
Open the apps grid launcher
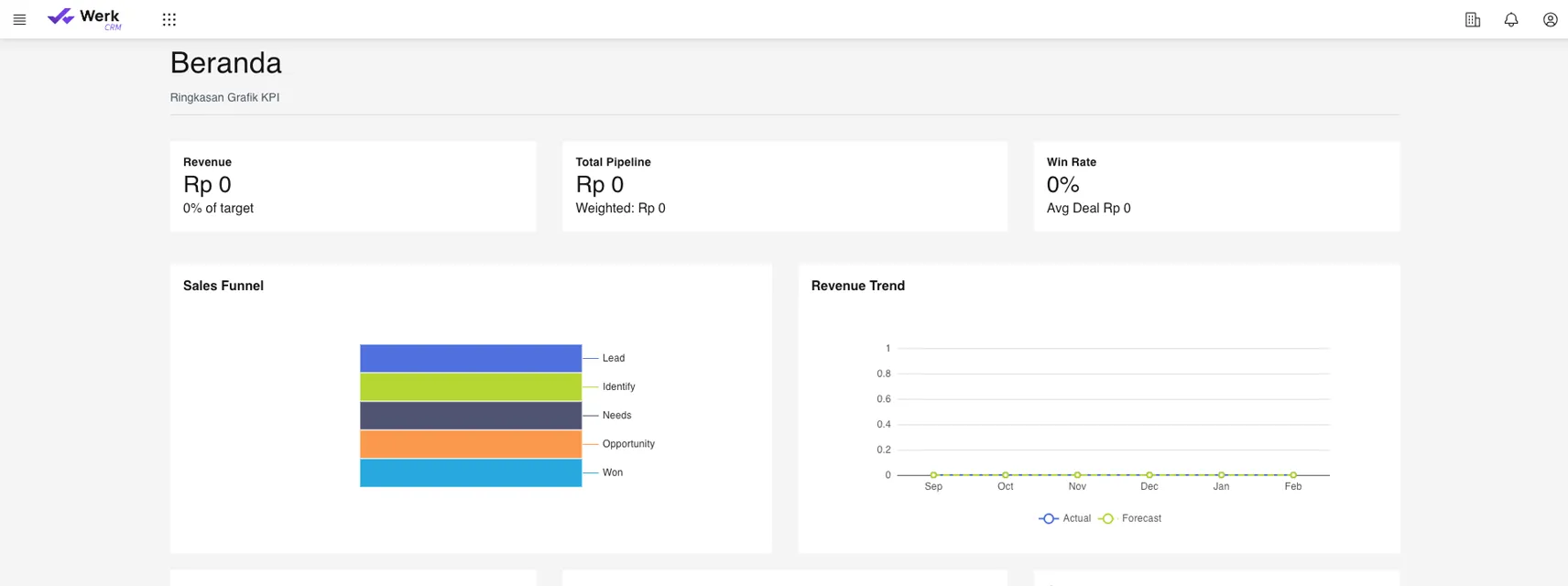pyautogui.click(x=169, y=19)
